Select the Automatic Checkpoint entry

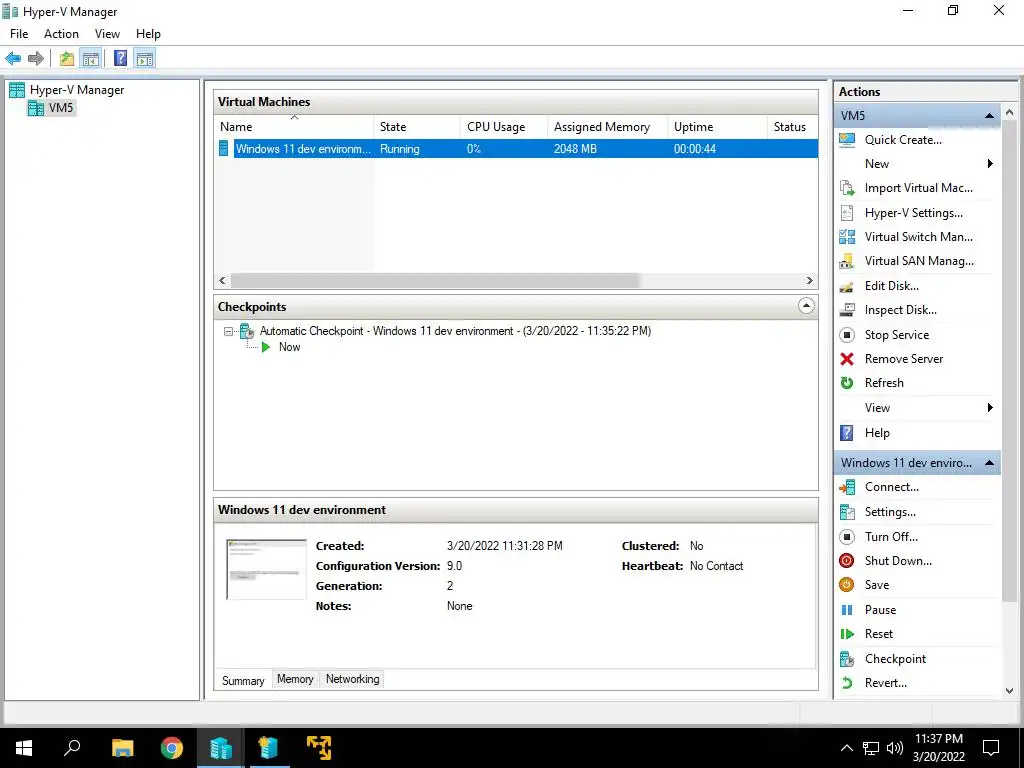[455, 331]
